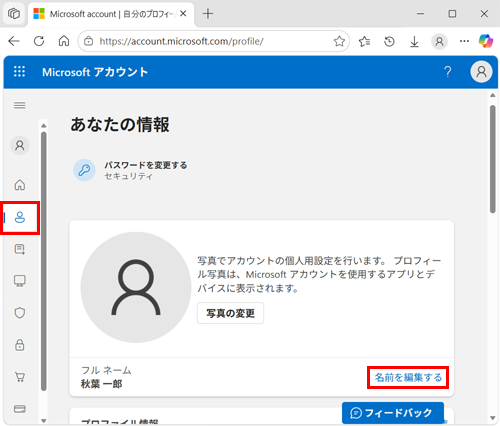Viewport: 500px width, 426px height.
Task: Go to the browser Home icon
Action: point(64,41)
